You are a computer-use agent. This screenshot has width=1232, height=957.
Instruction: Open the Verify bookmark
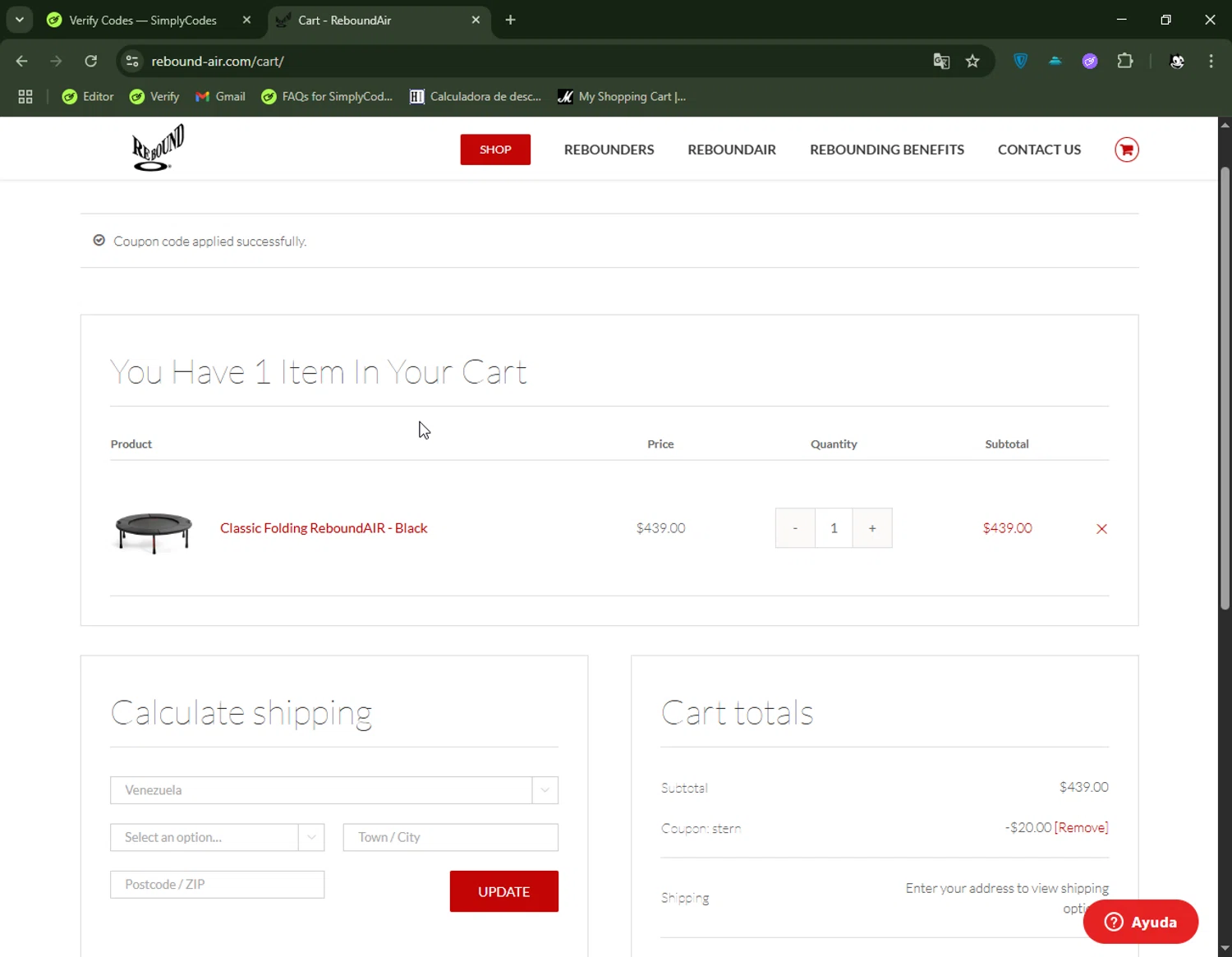154,97
